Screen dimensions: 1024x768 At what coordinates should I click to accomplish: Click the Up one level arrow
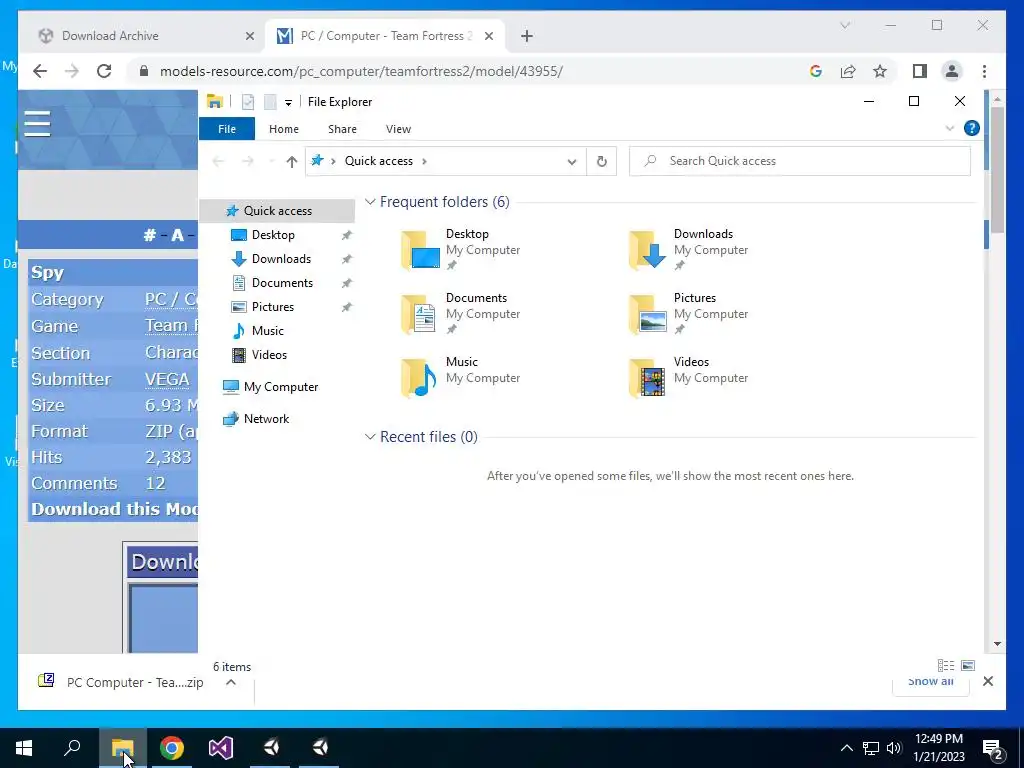click(x=291, y=161)
